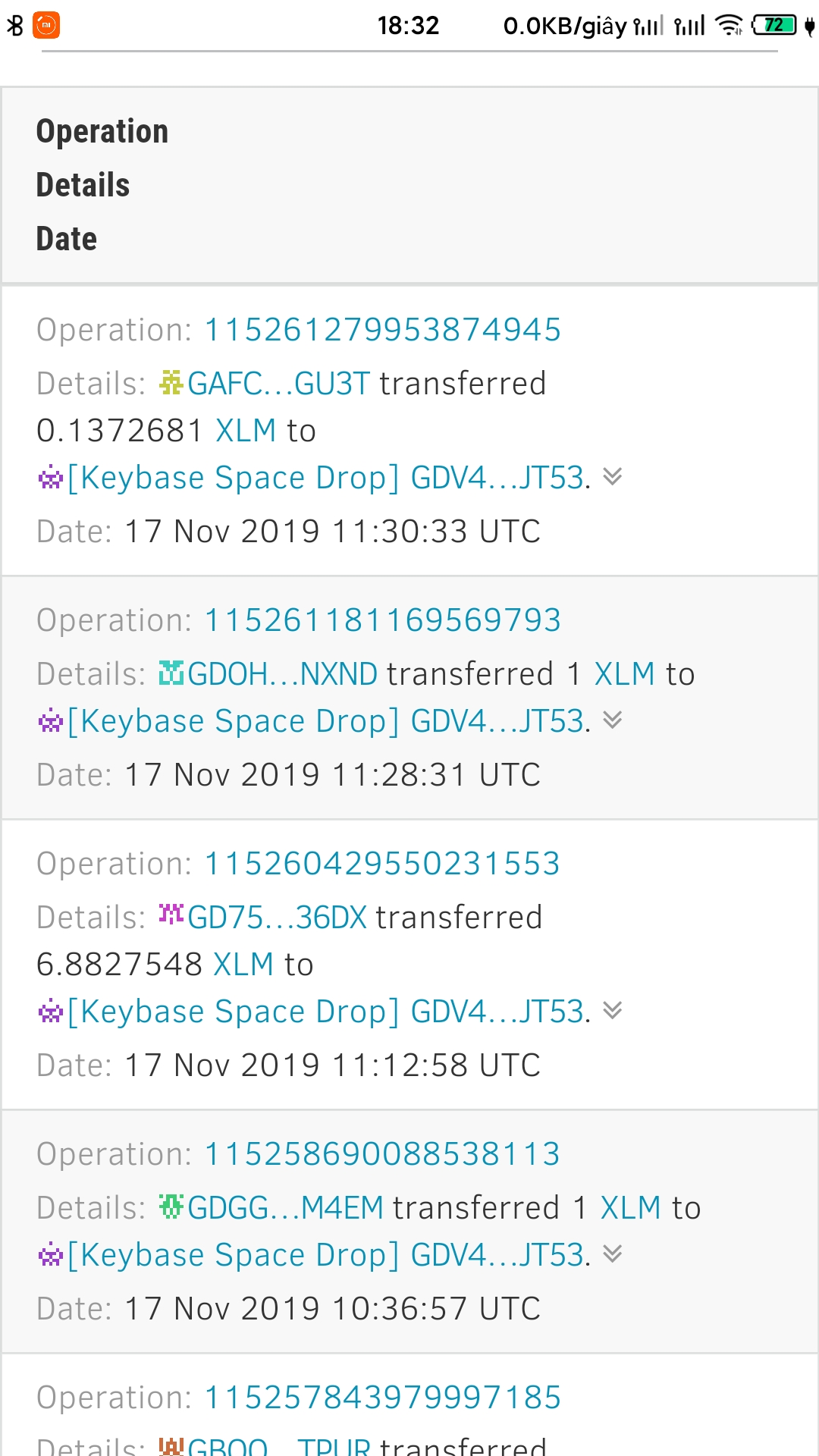Expand details of operation 115261181169569793

(612, 720)
